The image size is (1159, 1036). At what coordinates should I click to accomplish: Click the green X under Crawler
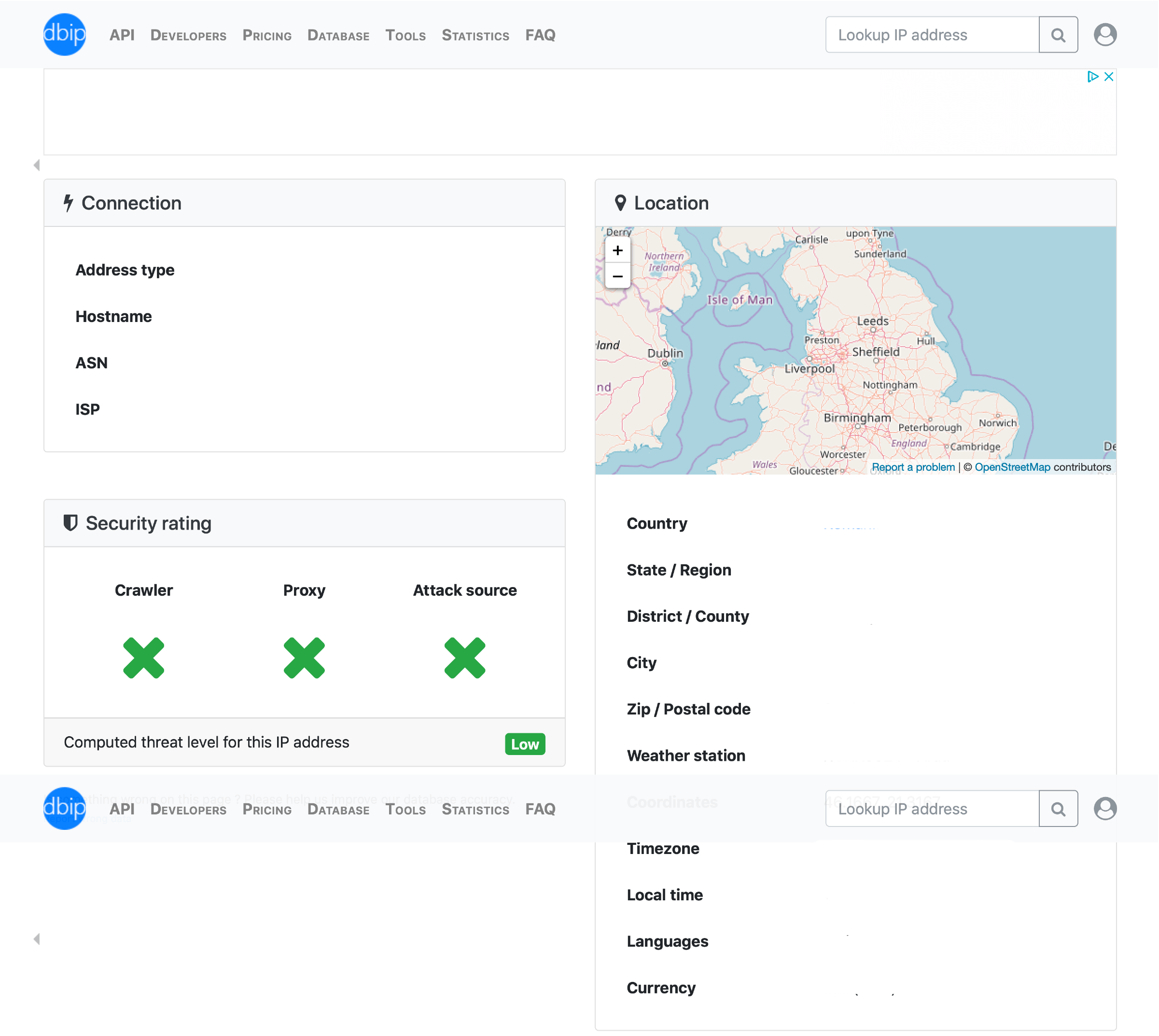(143, 658)
